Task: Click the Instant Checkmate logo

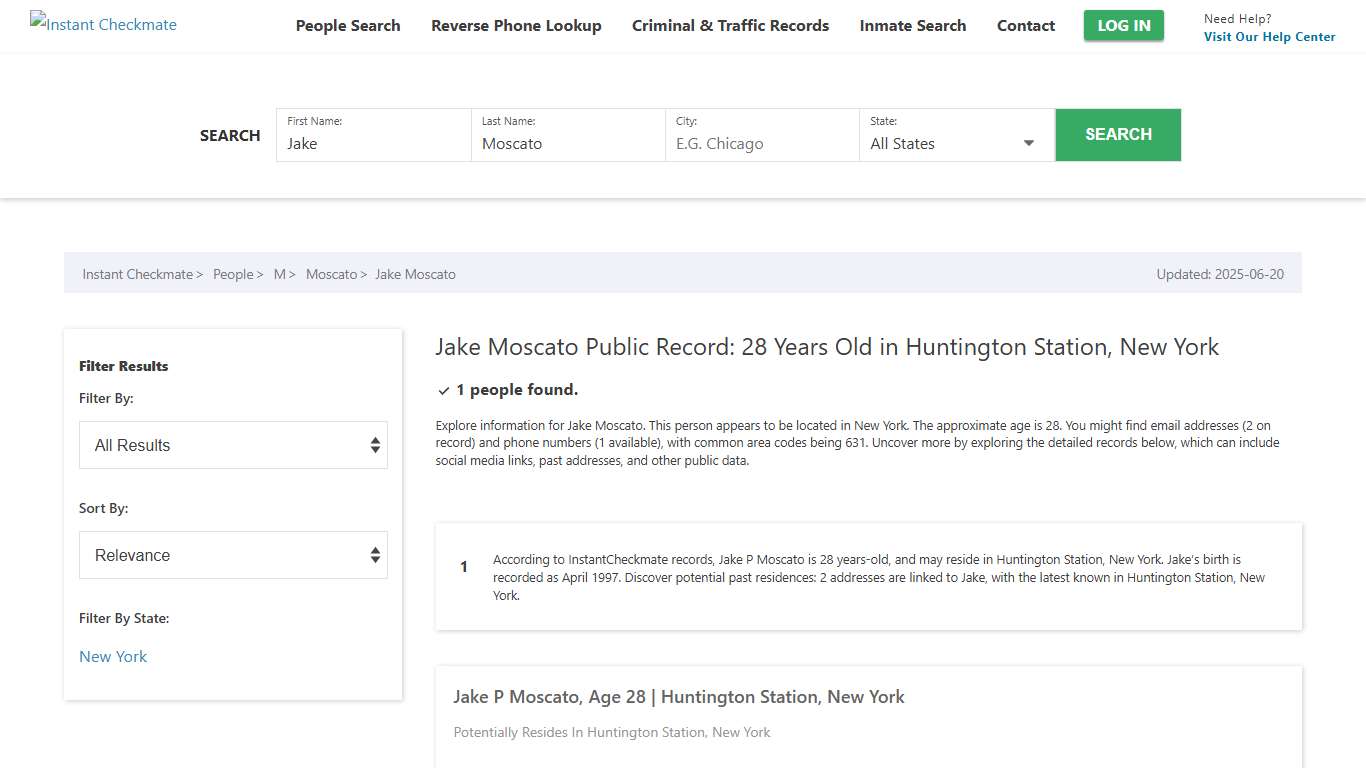Action: coord(103,24)
